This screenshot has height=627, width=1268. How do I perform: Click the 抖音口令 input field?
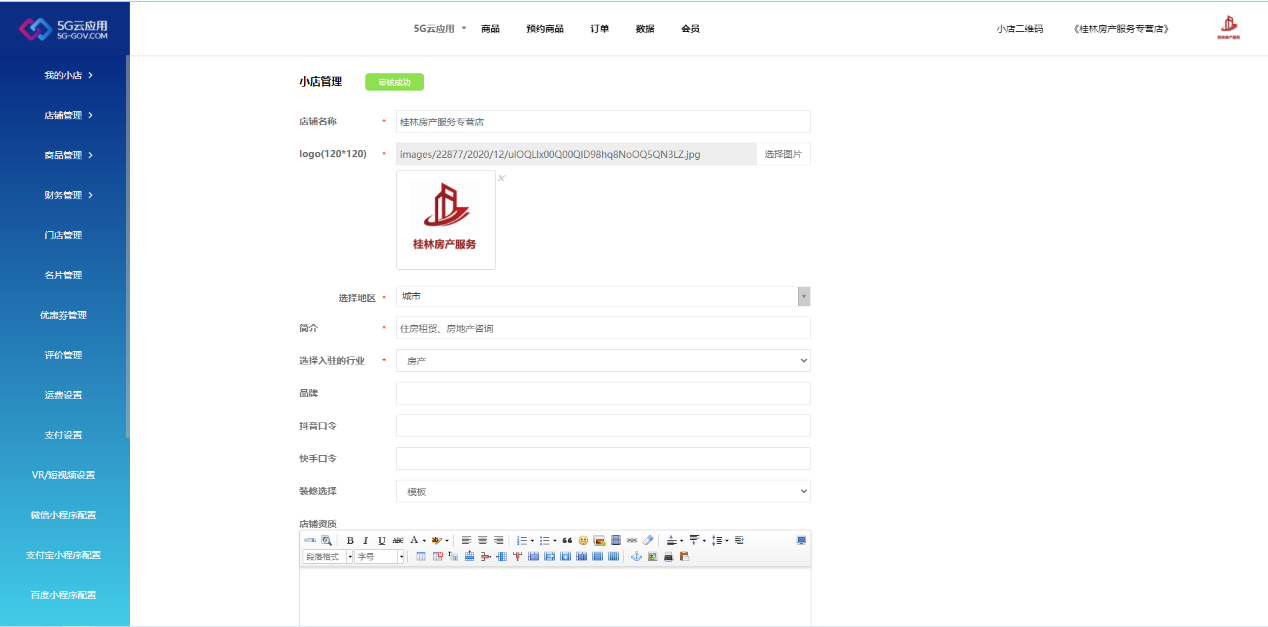point(603,426)
